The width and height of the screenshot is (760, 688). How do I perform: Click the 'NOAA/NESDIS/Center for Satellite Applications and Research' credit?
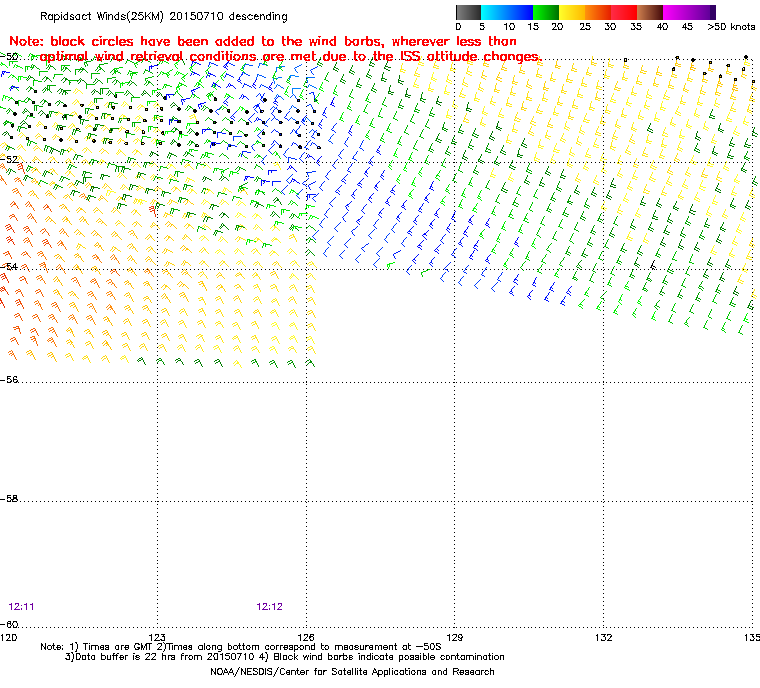coord(352,672)
